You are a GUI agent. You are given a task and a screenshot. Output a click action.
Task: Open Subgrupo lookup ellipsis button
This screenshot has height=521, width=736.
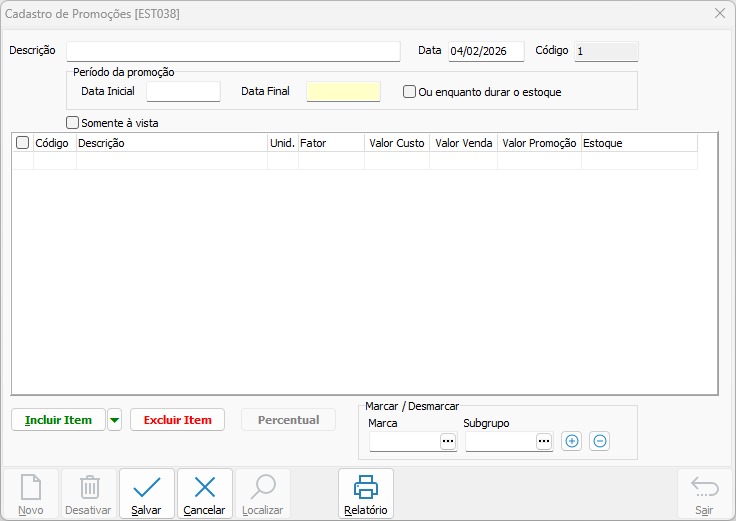tap(543, 441)
